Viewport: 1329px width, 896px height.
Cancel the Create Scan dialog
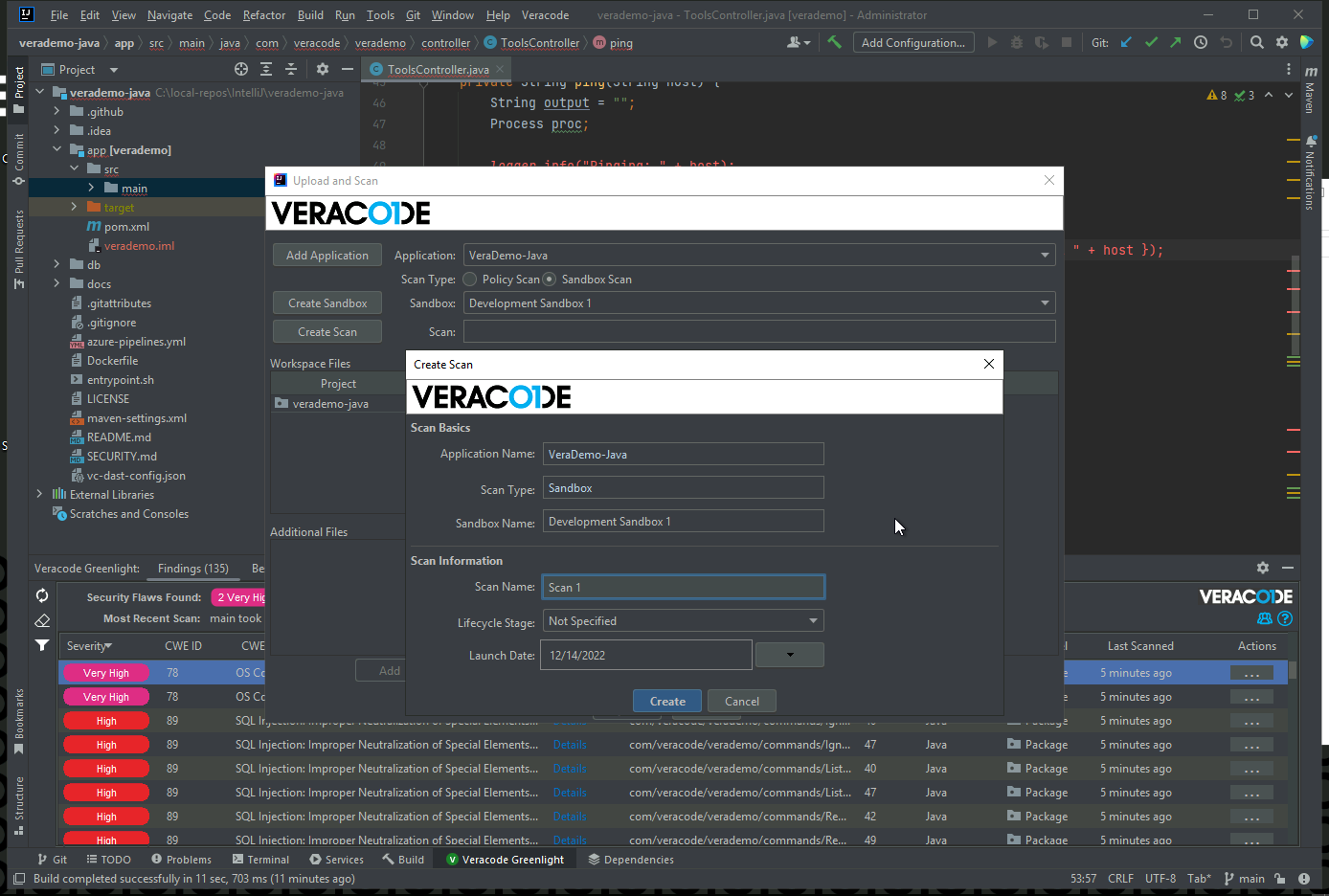coord(742,702)
